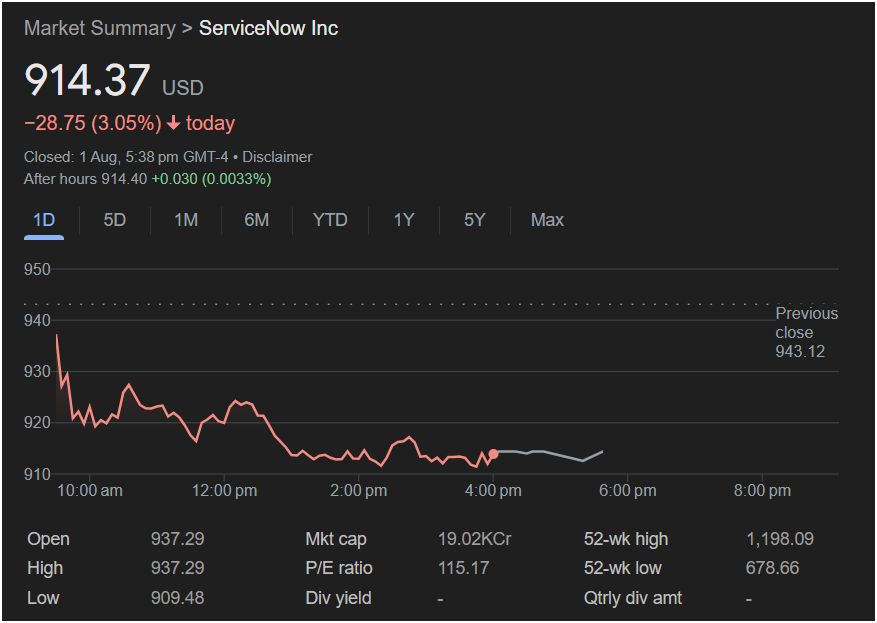The width and height of the screenshot is (877, 623).
Task: Click the 8:00 pm axis label
Action: 762,491
